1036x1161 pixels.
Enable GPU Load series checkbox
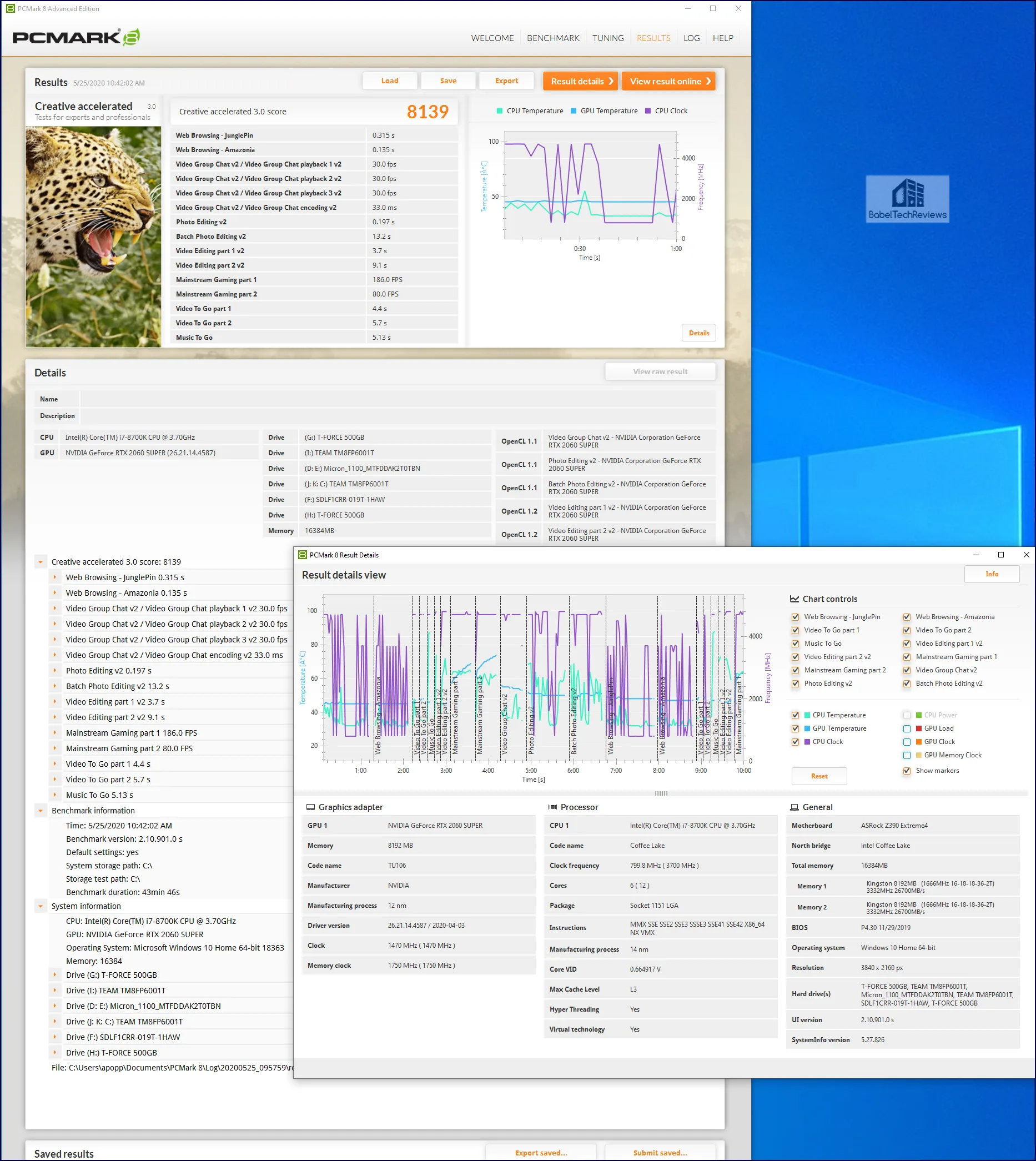[x=907, y=728]
